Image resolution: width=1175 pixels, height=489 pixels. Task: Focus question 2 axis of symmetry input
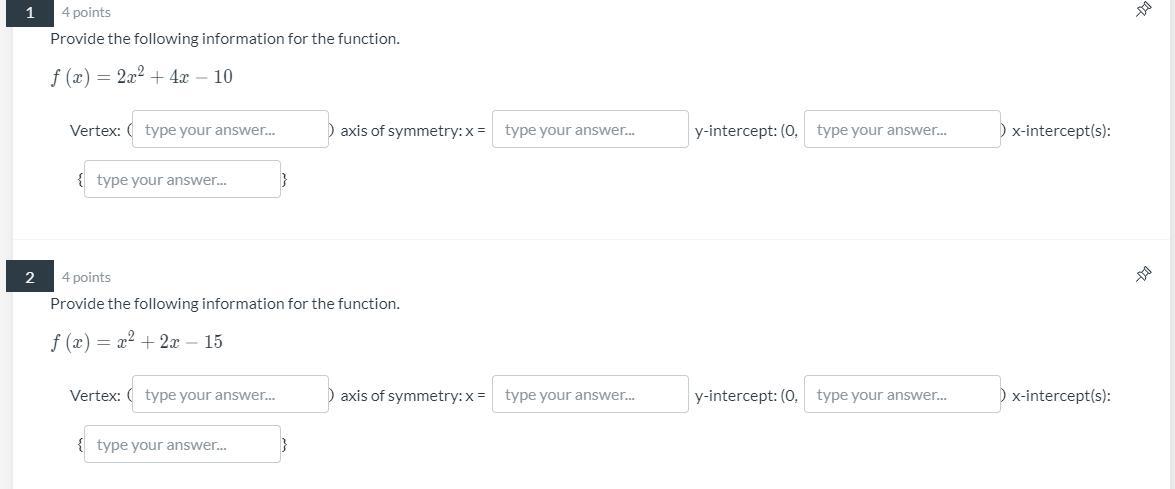(x=590, y=395)
